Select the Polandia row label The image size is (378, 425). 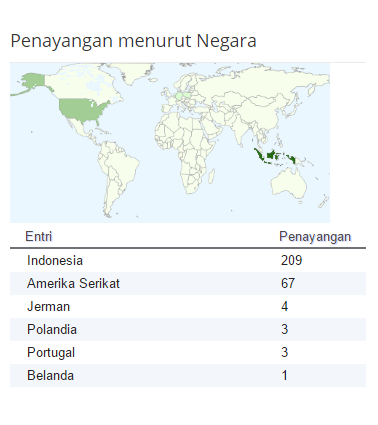coord(52,329)
